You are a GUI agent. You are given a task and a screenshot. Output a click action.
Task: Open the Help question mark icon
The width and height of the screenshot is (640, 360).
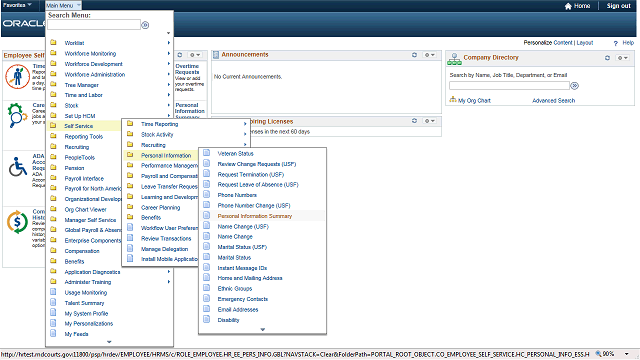616,43
